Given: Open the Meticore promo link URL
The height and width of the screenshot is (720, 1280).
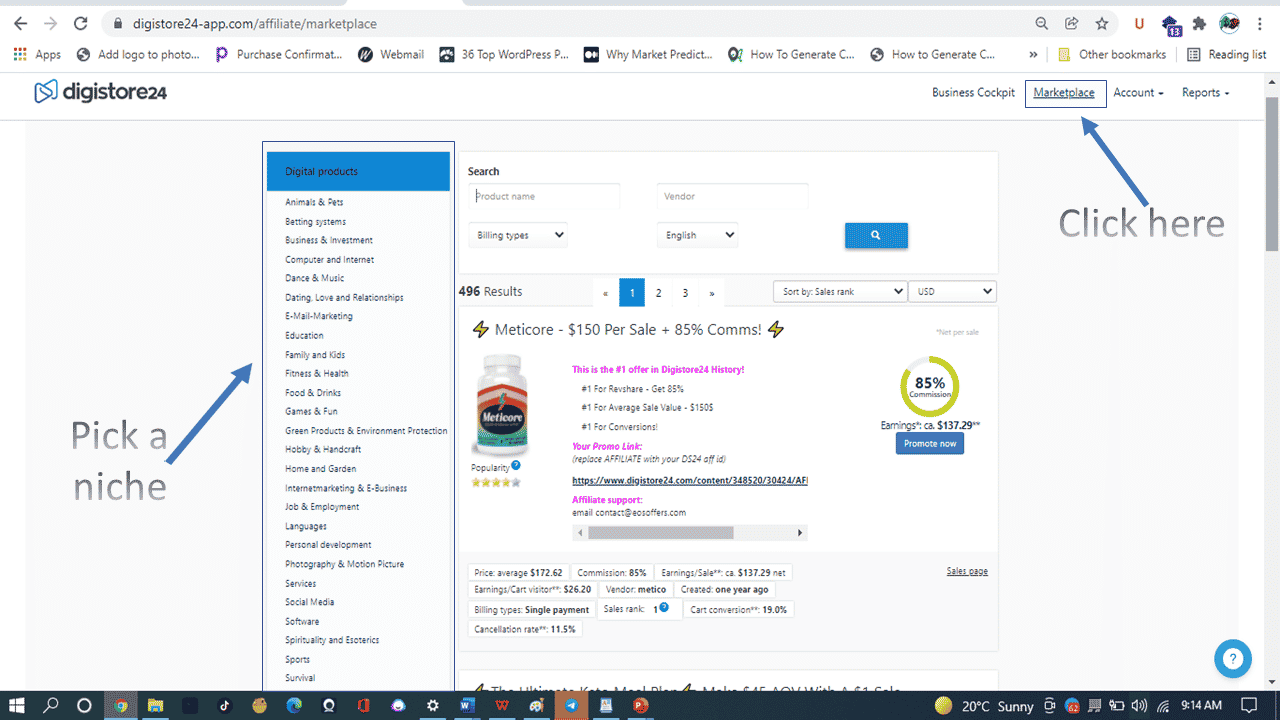Looking at the screenshot, I should point(690,480).
